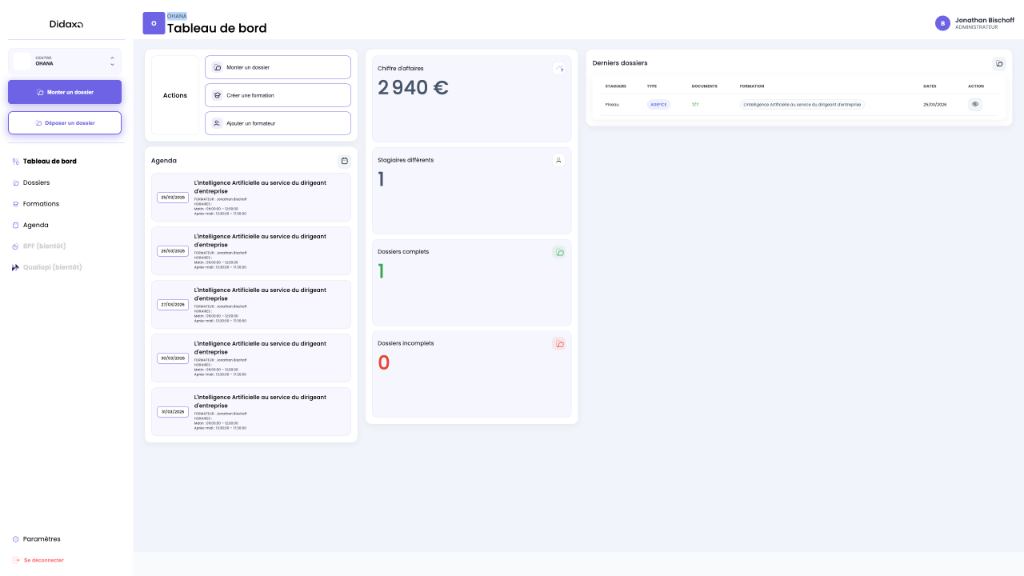Click the purple Monter un dossier sidebar button
The height and width of the screenshot is (576, 1024).
click(x=65, y=92)
